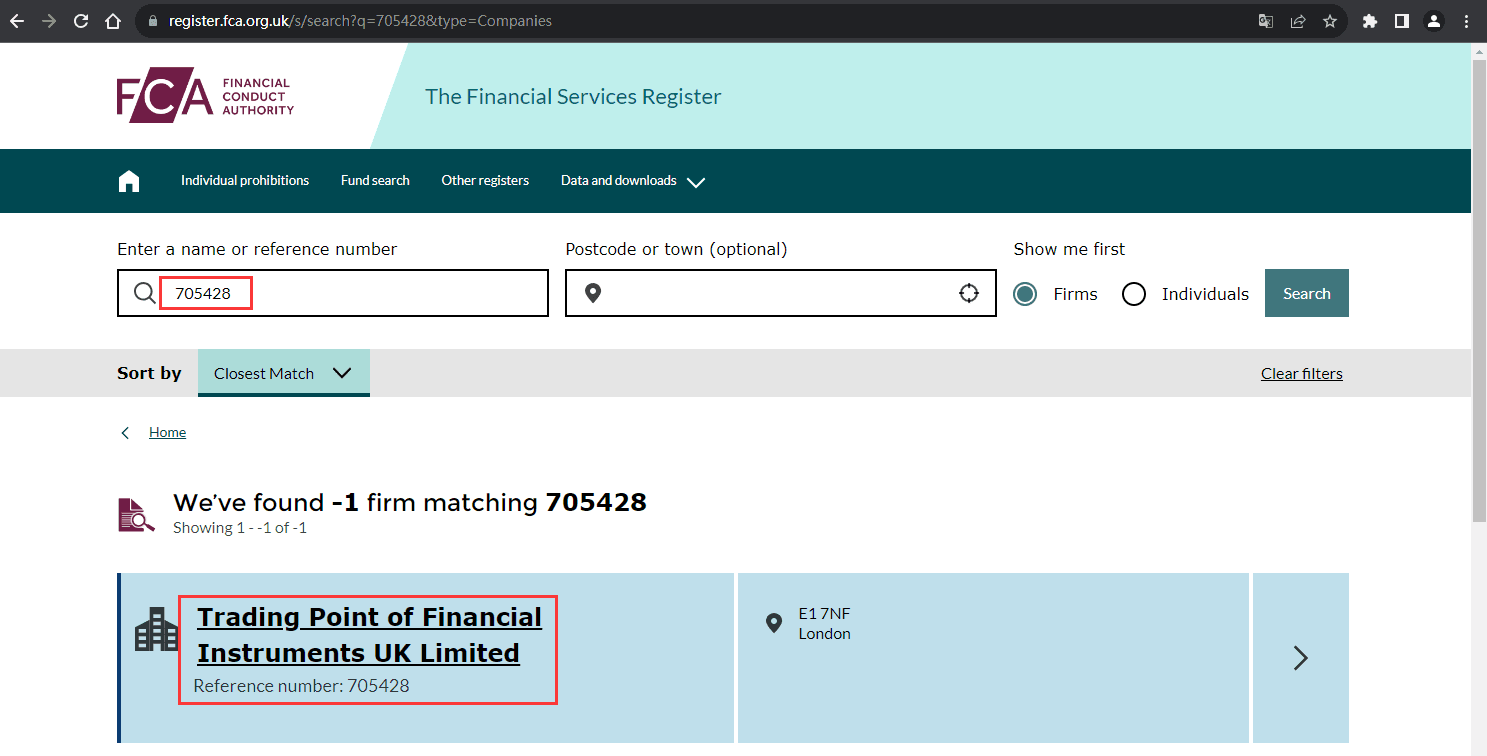Click the name or reference number field
Viewport: 1487px width, 756px height.
(333, 293)
